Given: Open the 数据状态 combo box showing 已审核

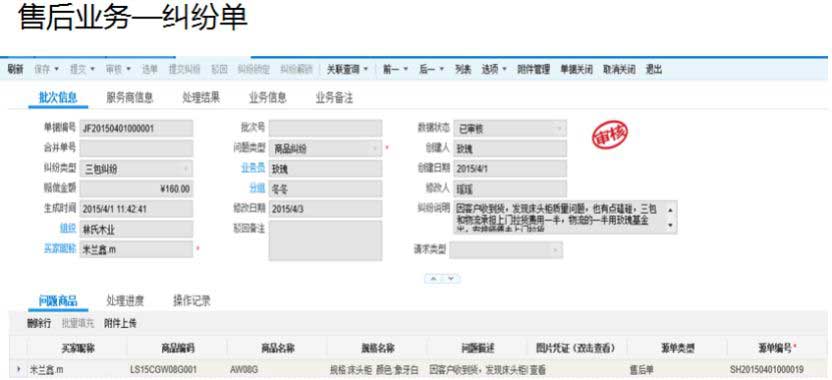Looking at the screenshot, I should 510,128.
